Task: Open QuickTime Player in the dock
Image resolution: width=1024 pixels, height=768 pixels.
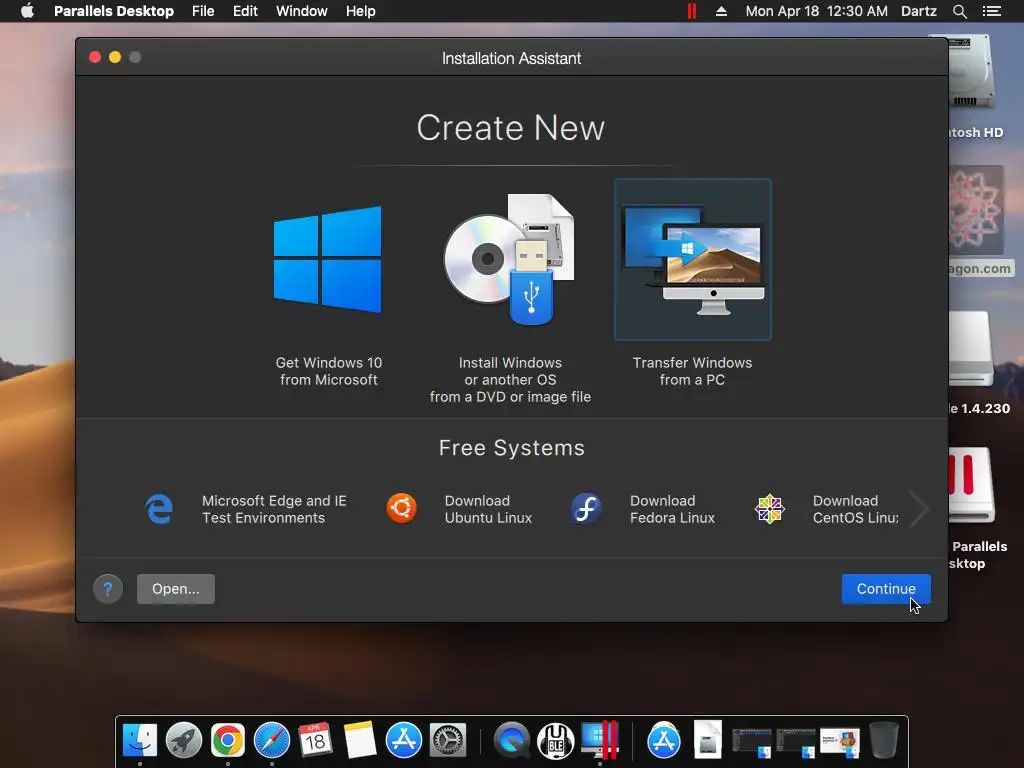Action: [511, 740]
